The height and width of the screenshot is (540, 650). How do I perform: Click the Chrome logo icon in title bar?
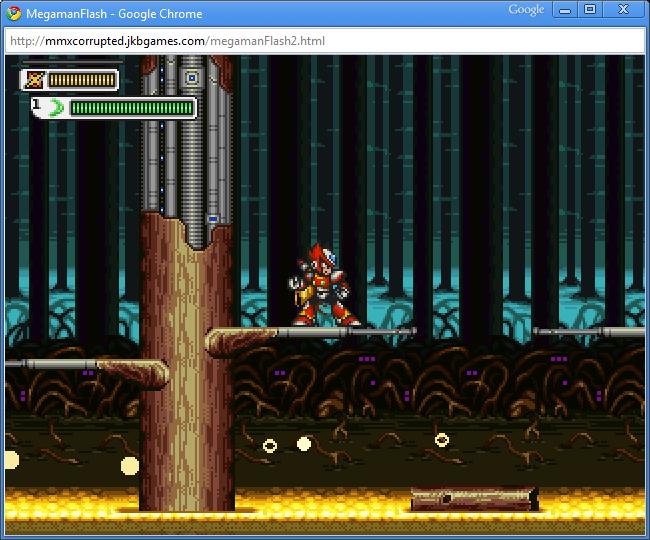(x=13, y=13)
